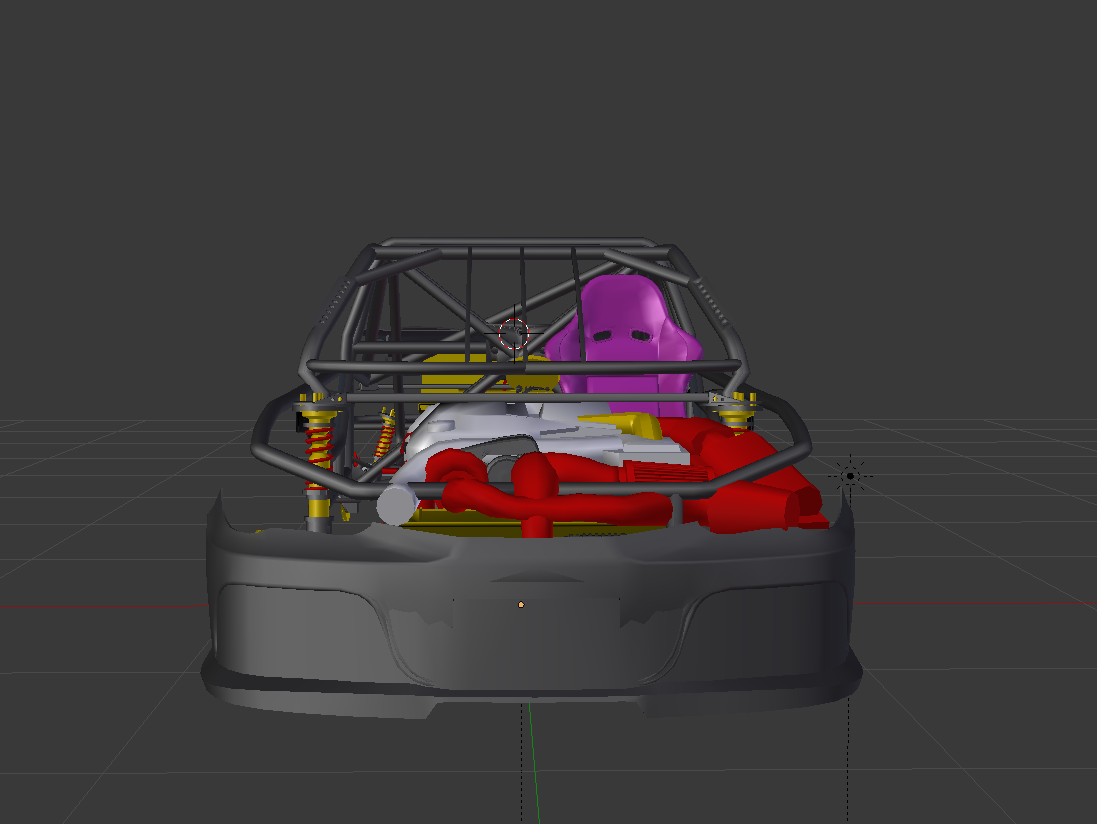This screenshot has width=1097, height=824.
Task: Select the roll cage top roof bar
Action: (x=521, y=252)
